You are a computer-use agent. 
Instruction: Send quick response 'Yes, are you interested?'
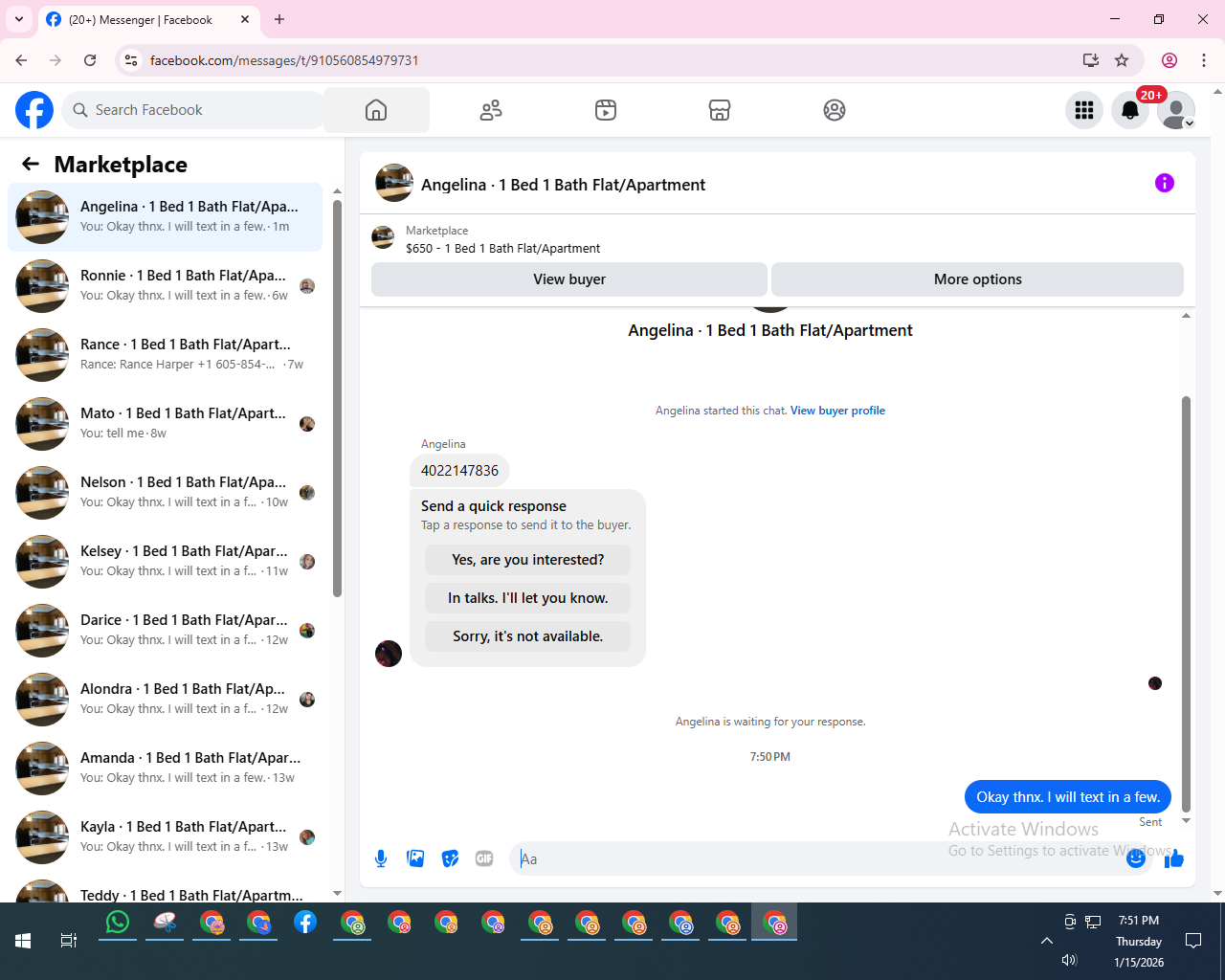[528, 560]
